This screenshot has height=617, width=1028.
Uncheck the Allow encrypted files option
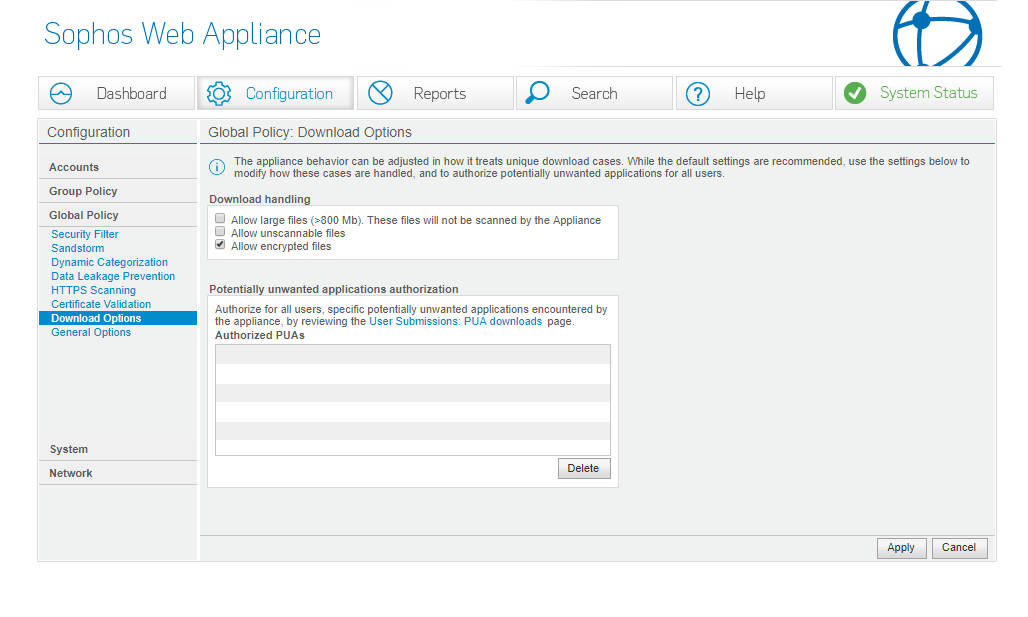219,244
